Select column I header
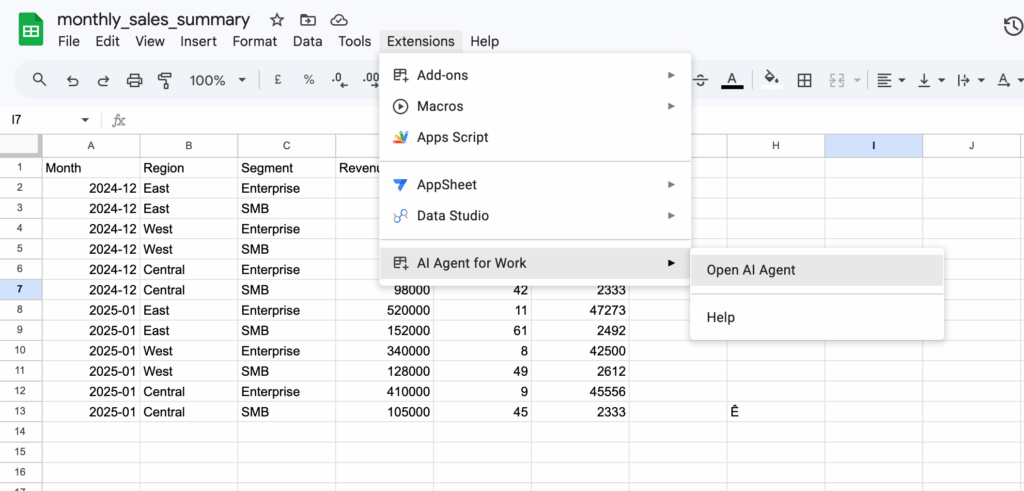Screen dimensions: 1024x491 click(x=873, y=146)
